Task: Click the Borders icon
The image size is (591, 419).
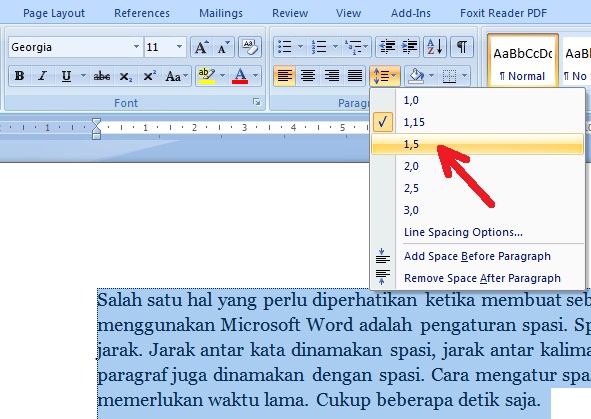Action: [449, 76]
